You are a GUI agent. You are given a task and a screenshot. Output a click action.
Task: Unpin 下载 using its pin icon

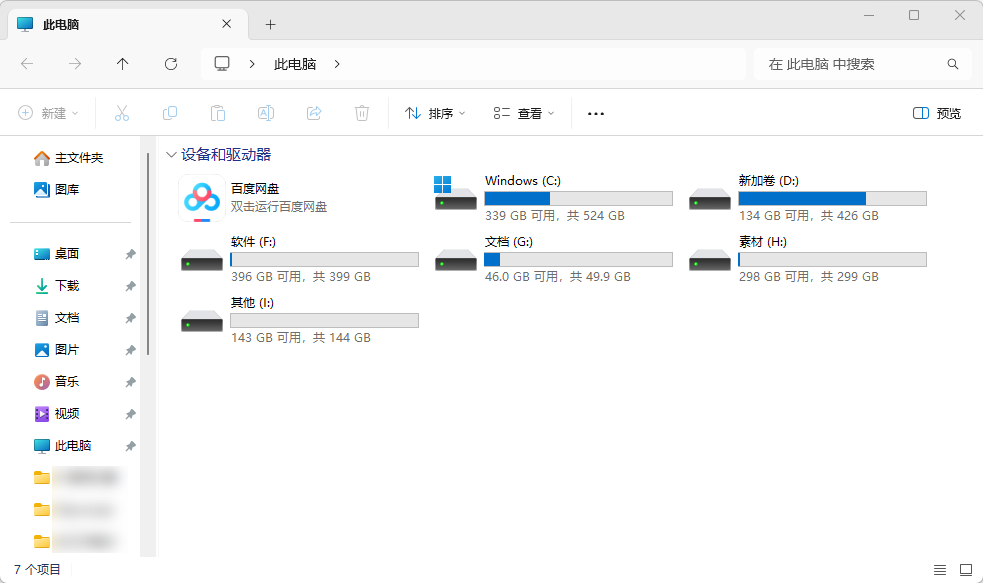point(130,286)
